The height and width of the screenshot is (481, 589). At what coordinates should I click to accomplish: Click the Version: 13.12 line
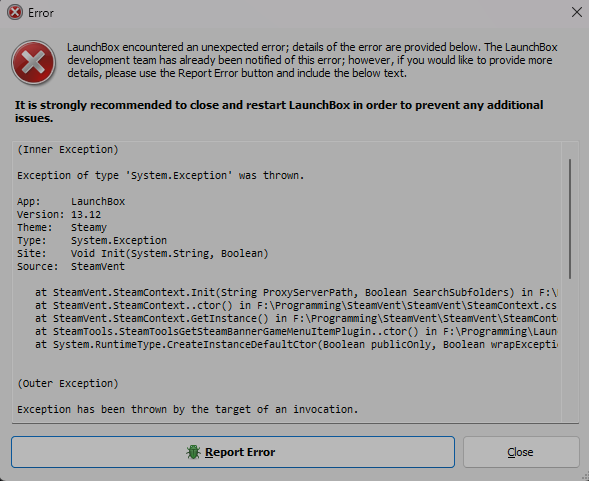pyautogui.click(x=59, y=215)
